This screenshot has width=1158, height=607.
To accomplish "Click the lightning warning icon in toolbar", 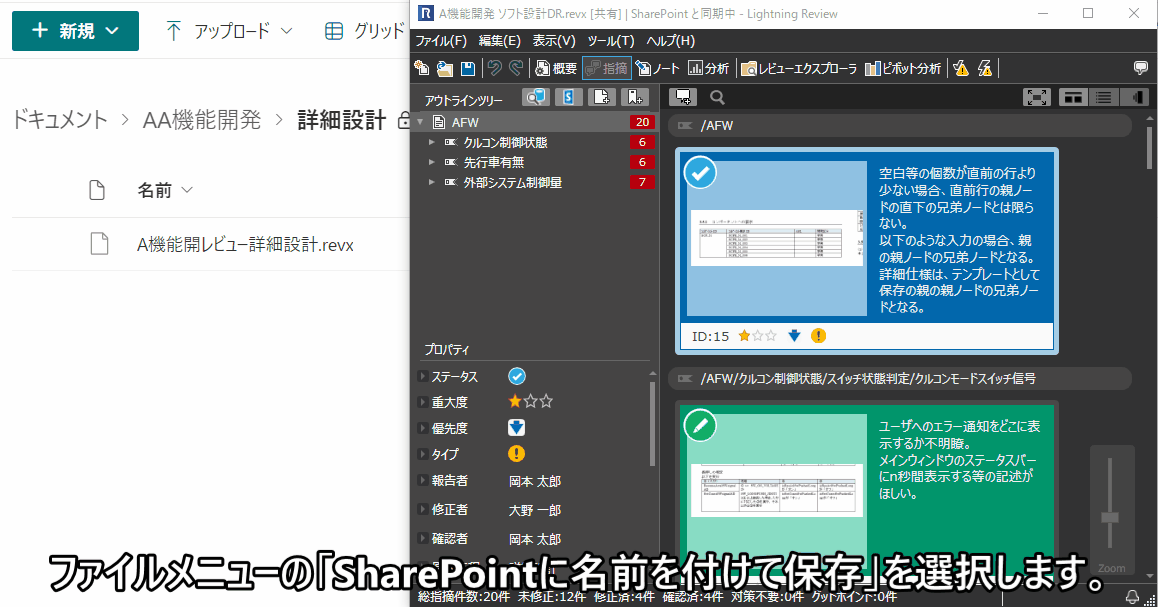I will pyautogui.click(x=984, y=68).
